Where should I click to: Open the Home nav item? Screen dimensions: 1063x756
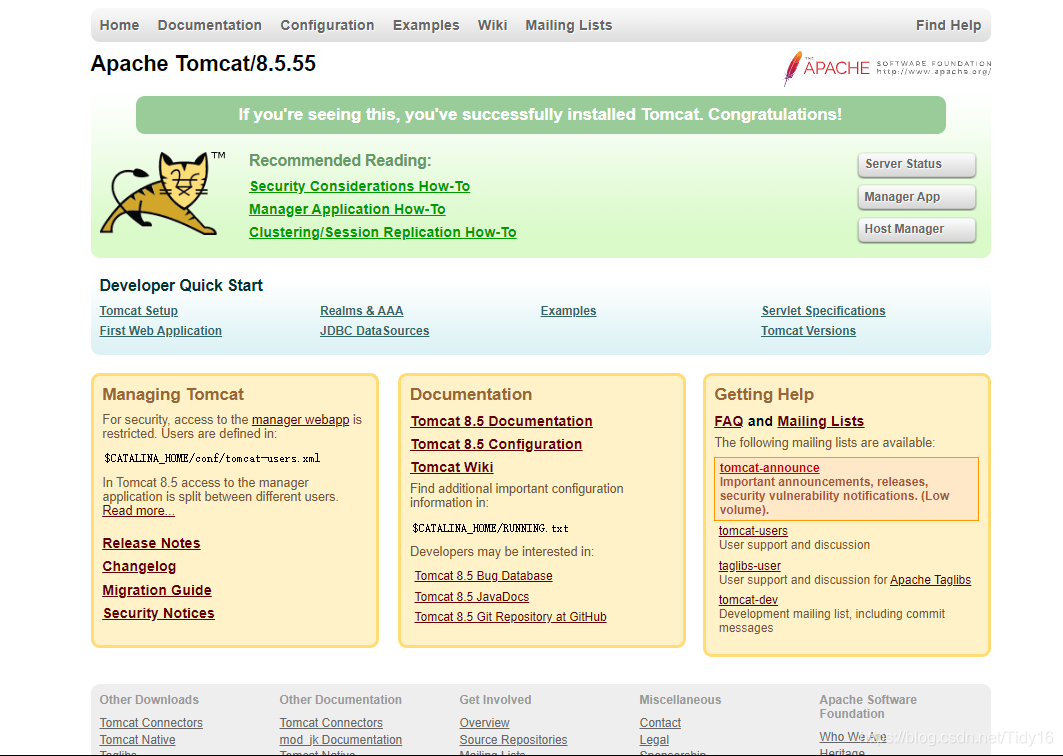119,25
